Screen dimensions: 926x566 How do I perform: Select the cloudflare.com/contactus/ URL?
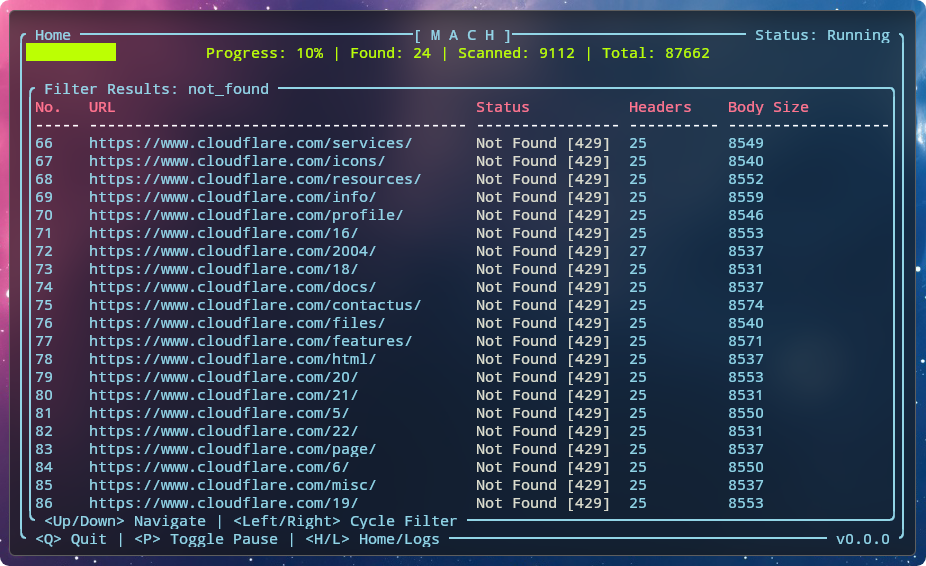click(255, 305)
